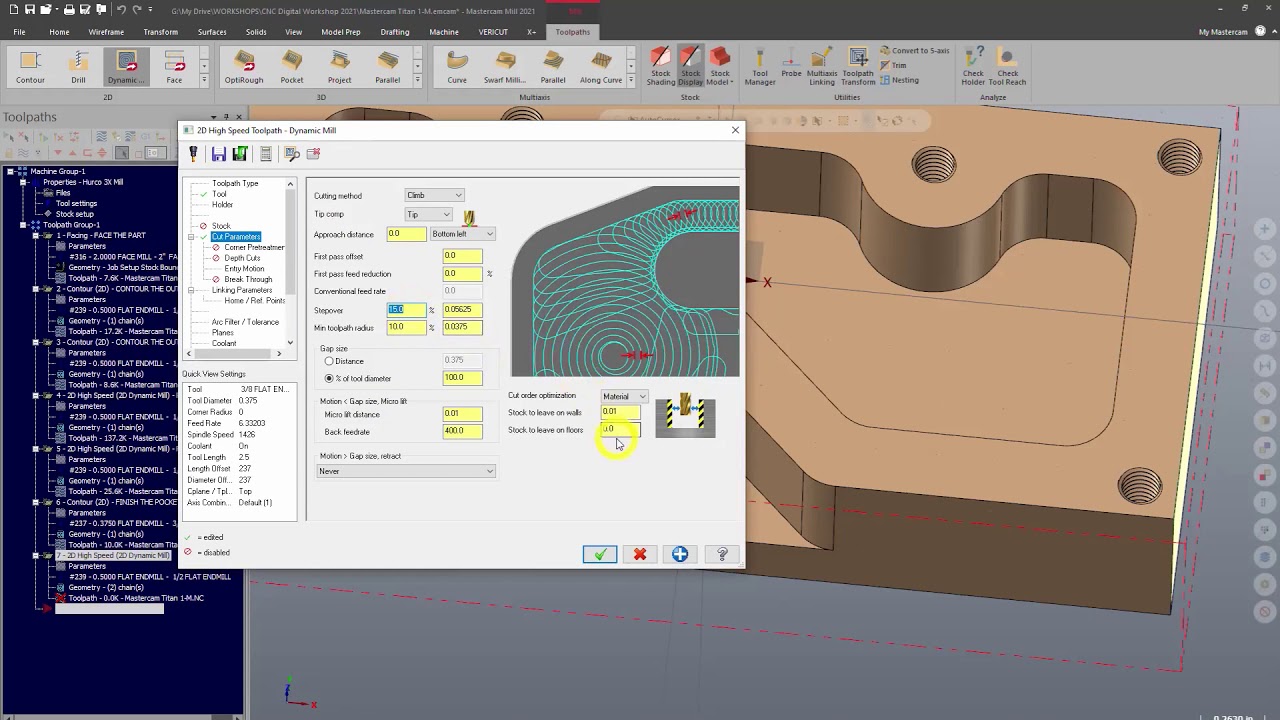The image size is (1280, 720).
Task: Select the Swarf Milling multiaxis toolpath
Action: point(505,67)
